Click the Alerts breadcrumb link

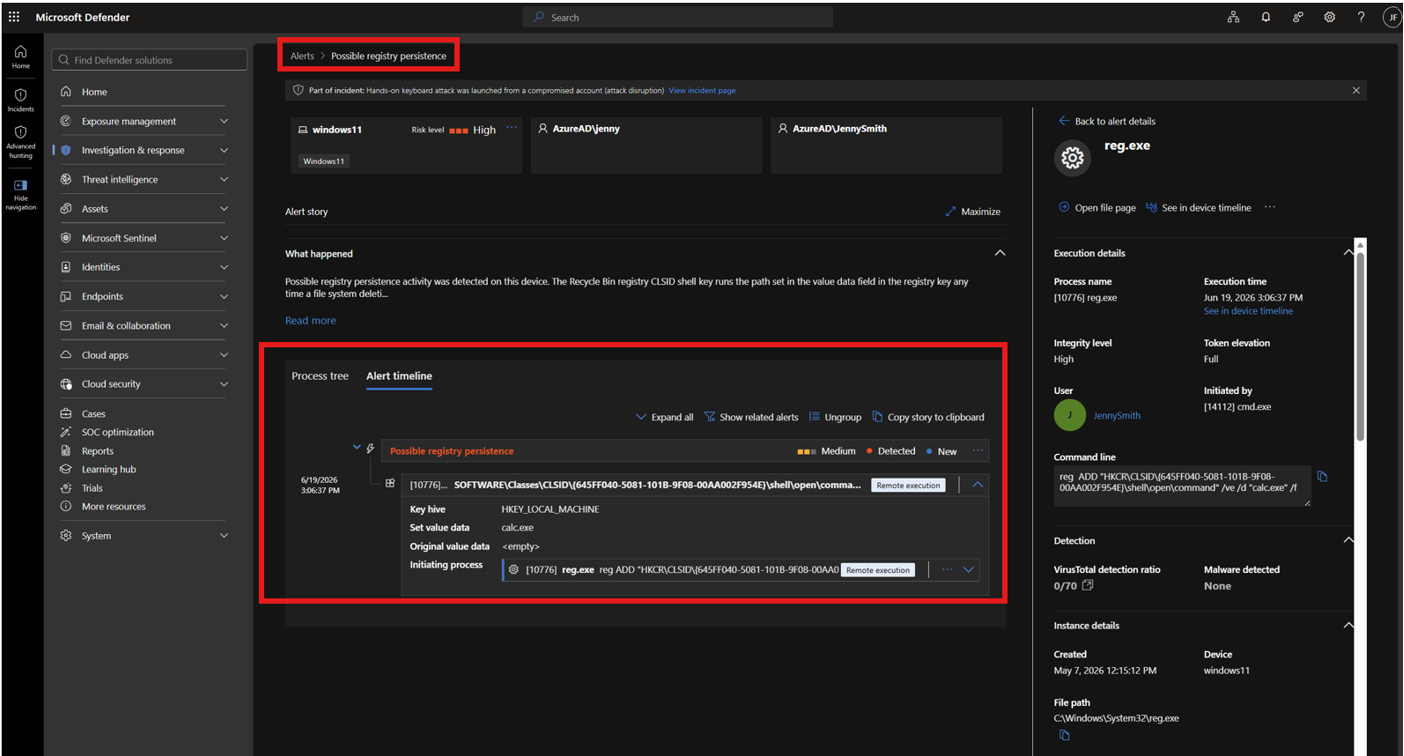click(x=302, y=56)
